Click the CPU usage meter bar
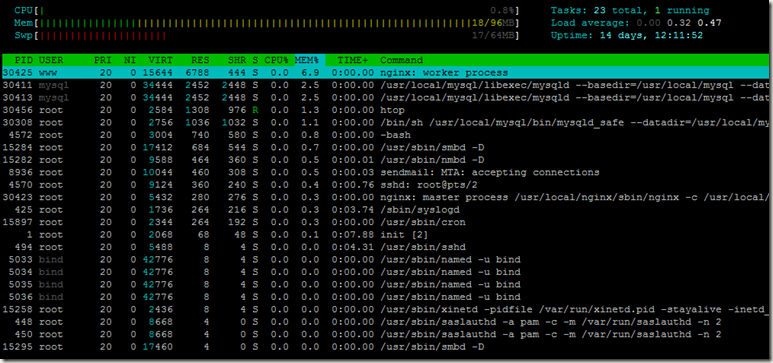This screenshot has height=363, width=773. [x=278, y=10]
